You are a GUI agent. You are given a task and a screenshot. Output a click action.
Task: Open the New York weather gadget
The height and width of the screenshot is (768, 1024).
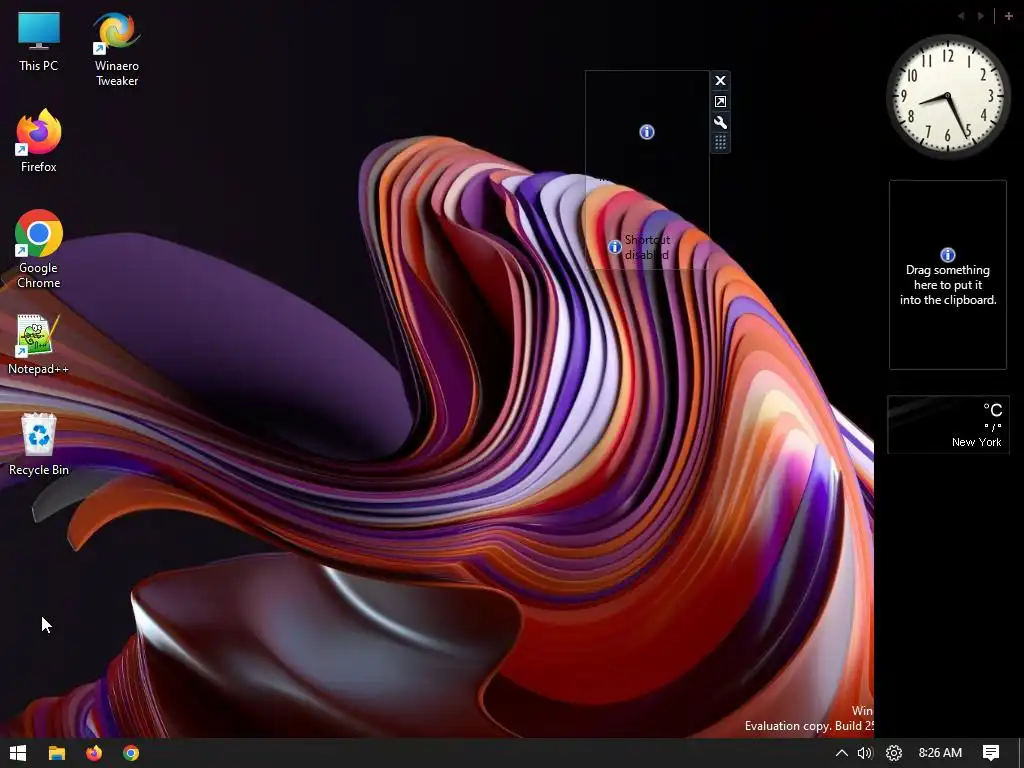tap(948, 424)
